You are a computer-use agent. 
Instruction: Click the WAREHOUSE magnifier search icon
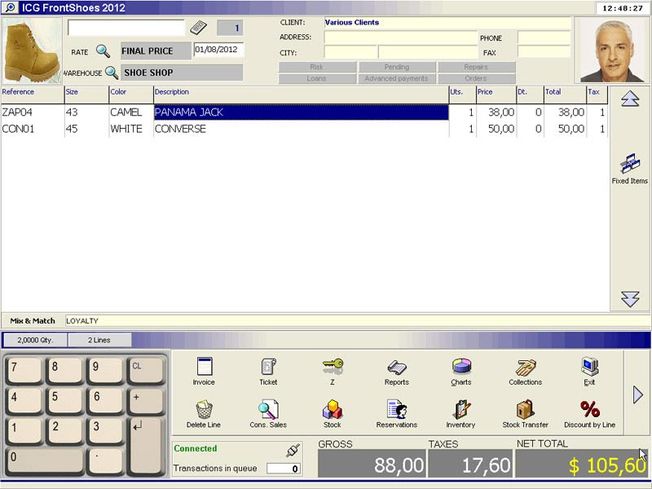pyautogui.click(x=111, y=72)
